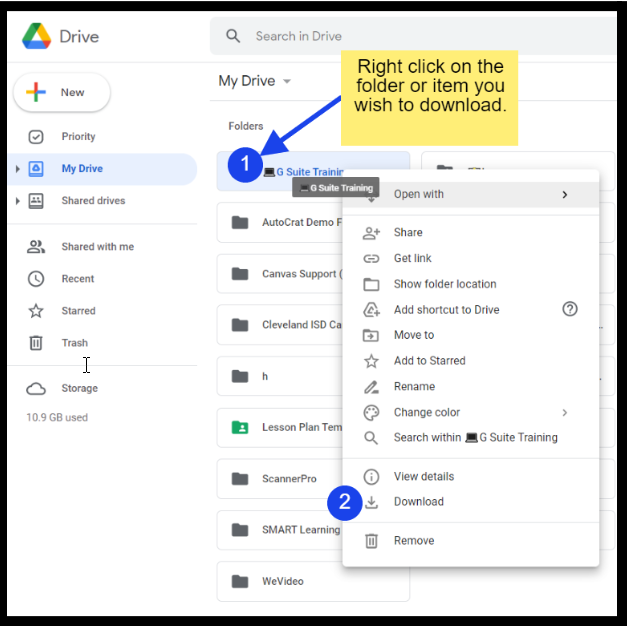Type in the Search in Drive field
Image resolution: width=628 pixels, height=626 pixels.
(x=400, y=36)
